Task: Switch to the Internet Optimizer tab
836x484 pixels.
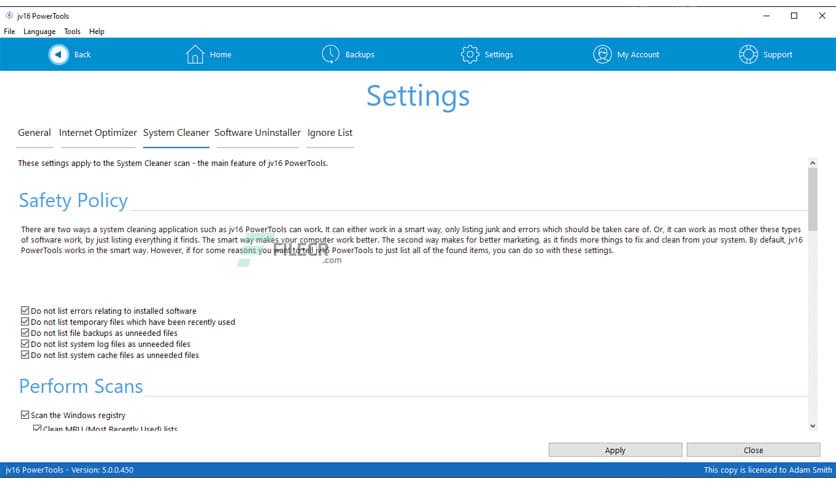Action: [98, 133]
